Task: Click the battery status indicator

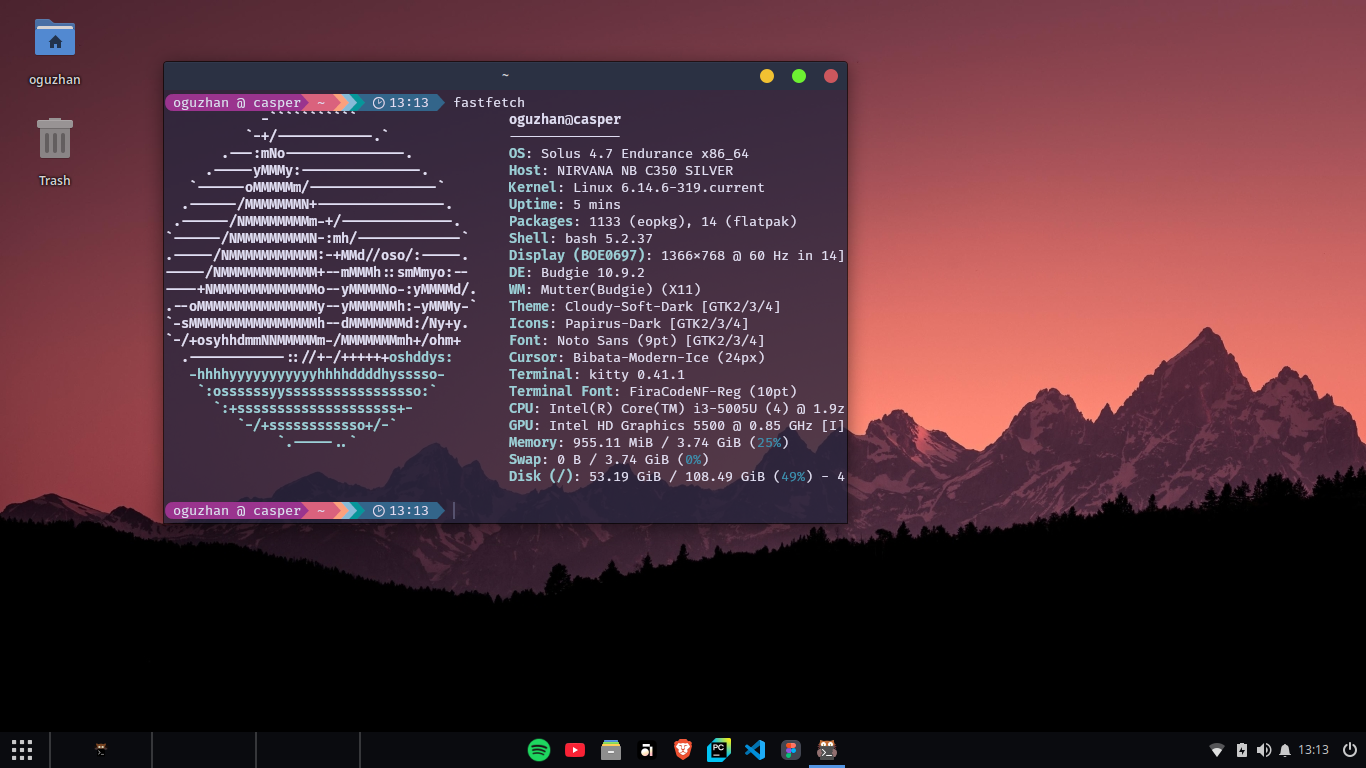Action: tap(1242, 749)
